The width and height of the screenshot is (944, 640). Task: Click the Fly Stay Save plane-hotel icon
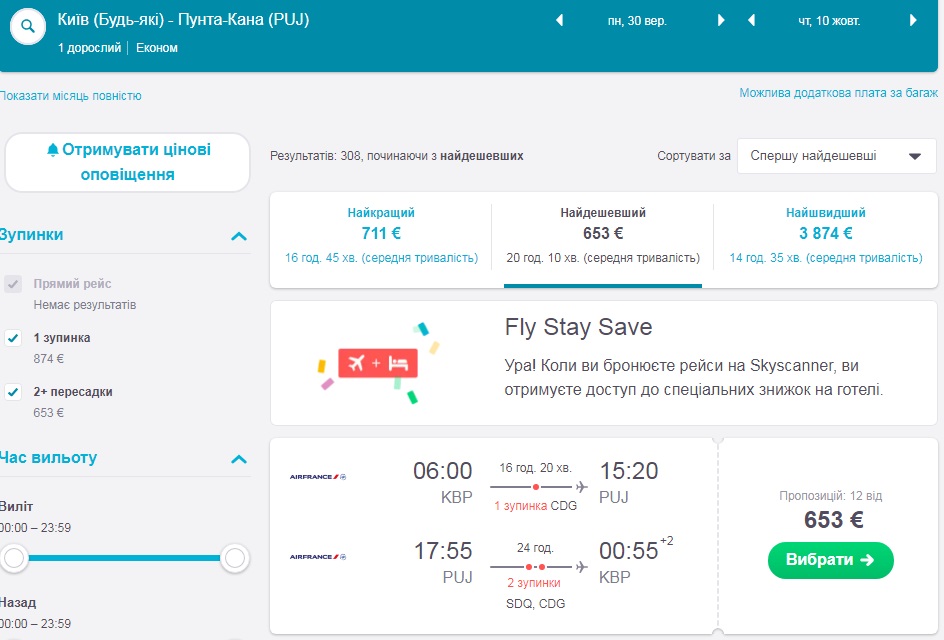[377, 363]
